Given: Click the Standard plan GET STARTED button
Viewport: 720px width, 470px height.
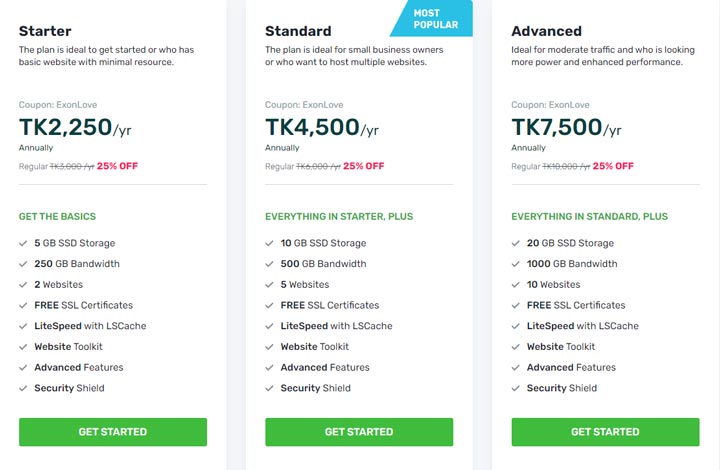Looking at the screenshot, I should (x=359, y=432).
